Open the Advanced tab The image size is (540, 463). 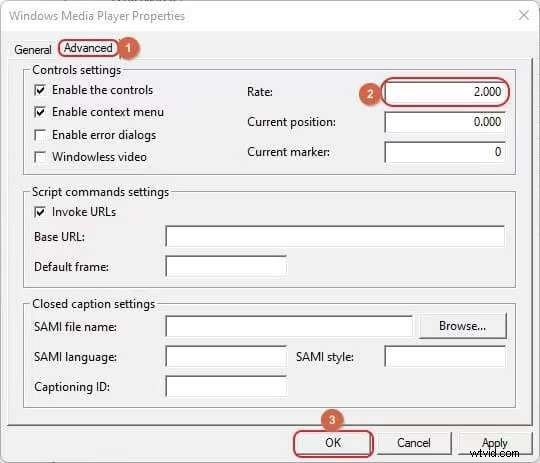tap(88, 48)
